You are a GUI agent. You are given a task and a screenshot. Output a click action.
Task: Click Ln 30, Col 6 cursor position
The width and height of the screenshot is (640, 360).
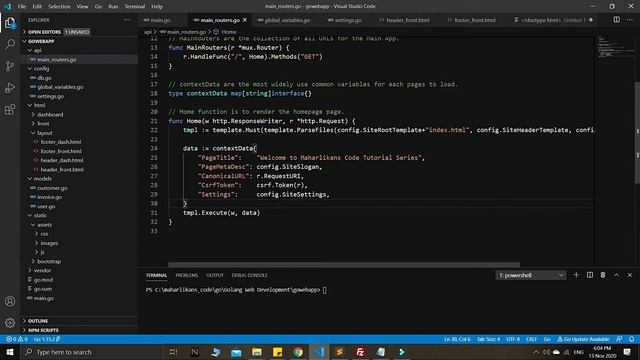pos(457,339)
